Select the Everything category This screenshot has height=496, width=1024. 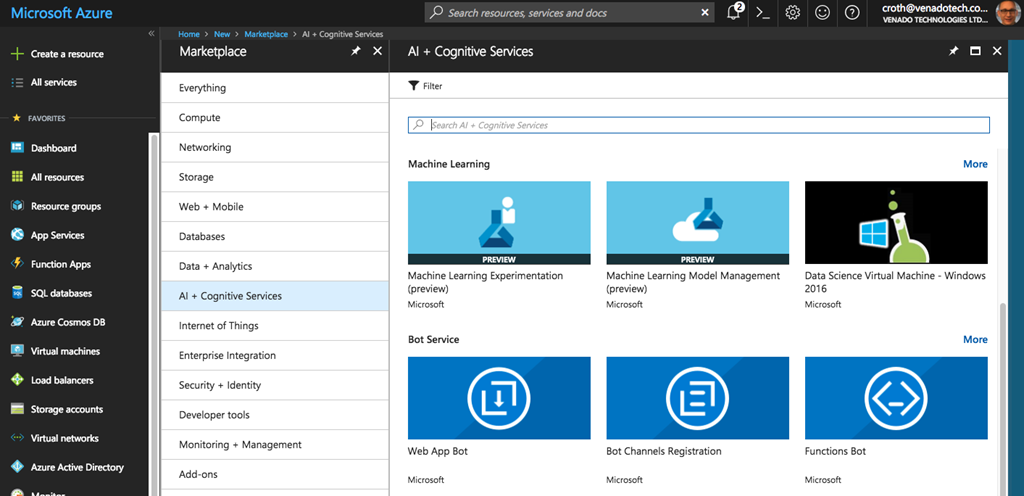point(275,88)
